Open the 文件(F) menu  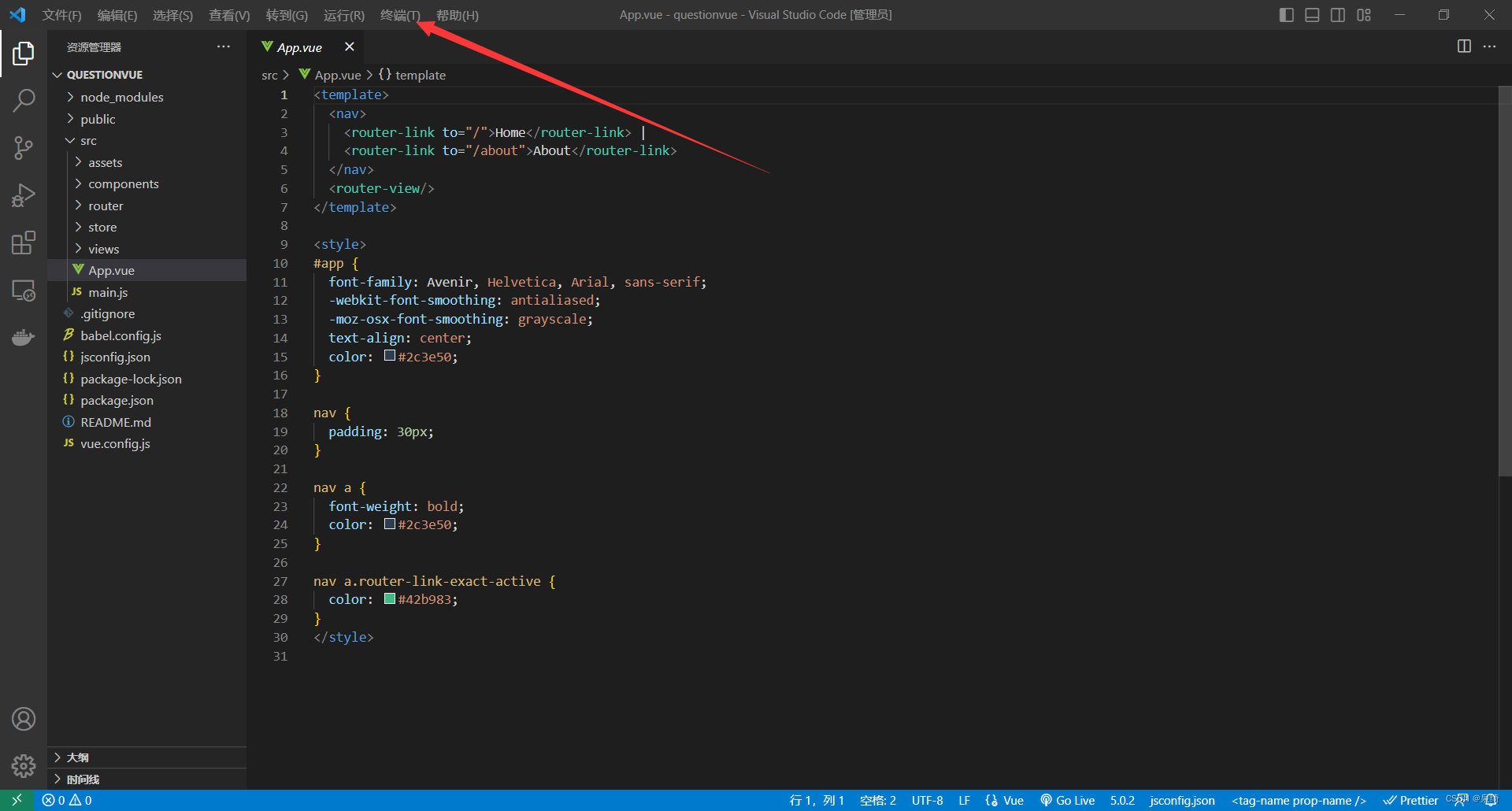(x=61, y=15)
